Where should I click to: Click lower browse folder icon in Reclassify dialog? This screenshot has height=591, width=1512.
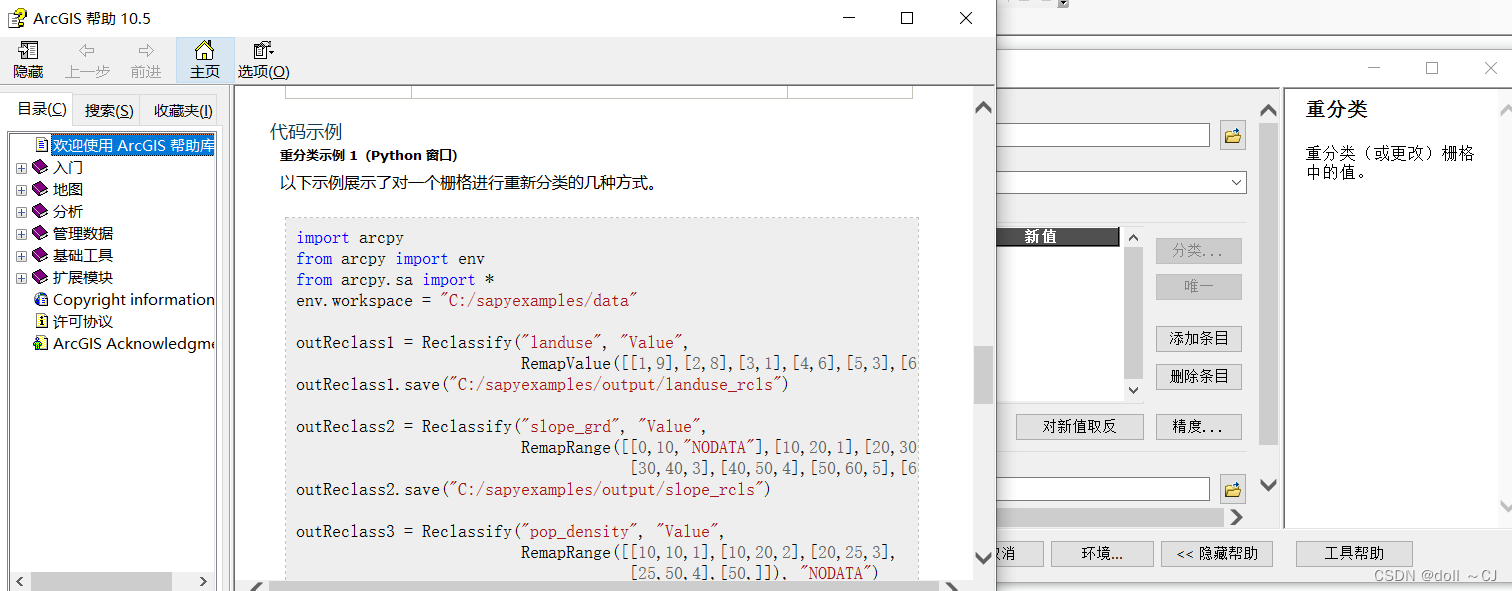[x=1233, y=489]
